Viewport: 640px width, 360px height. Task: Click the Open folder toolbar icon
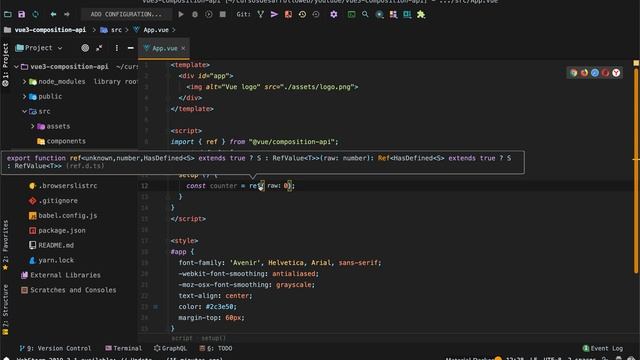pos(7,14)
